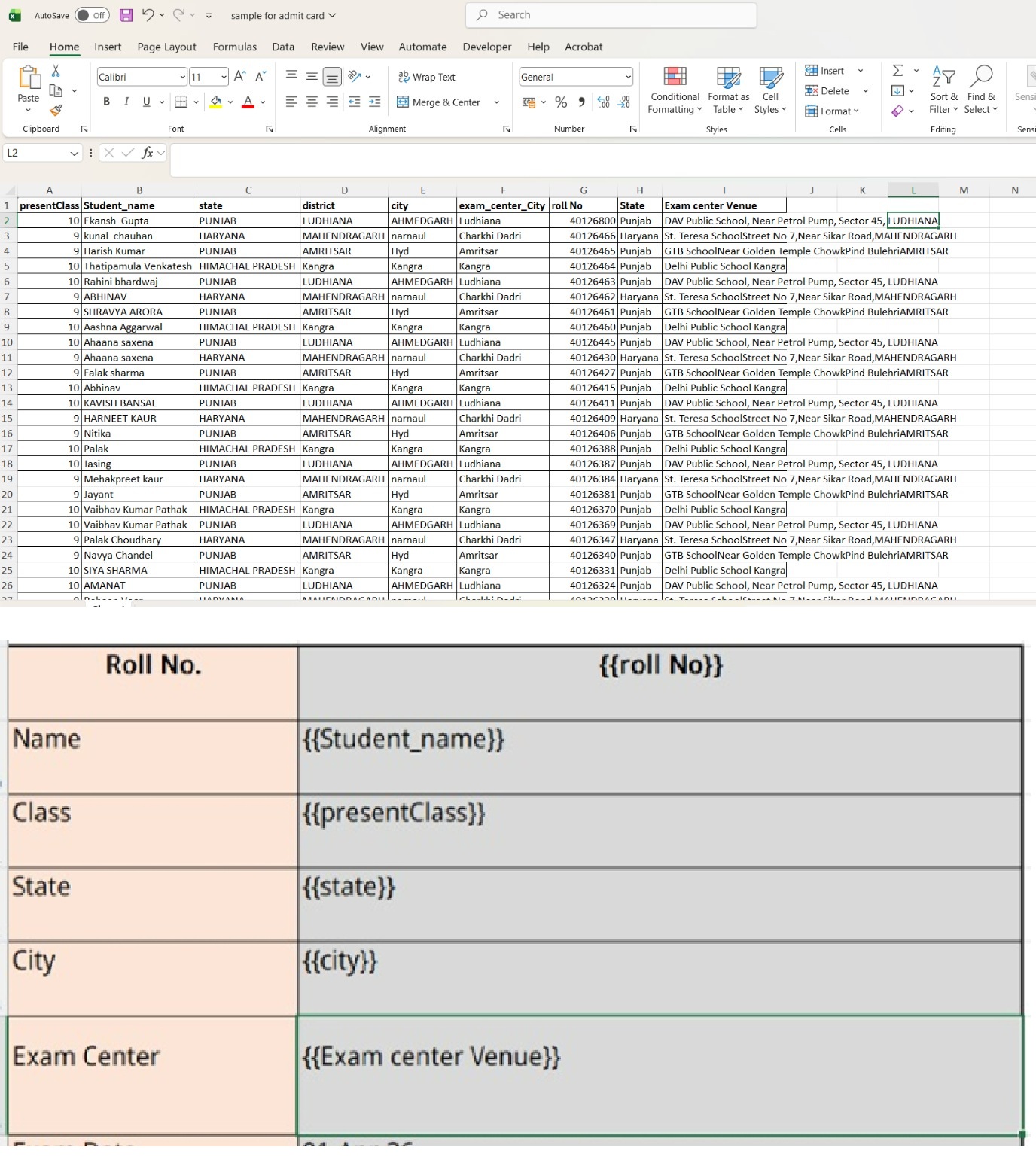Apply Accounting Number Format icon

(529, 102)
